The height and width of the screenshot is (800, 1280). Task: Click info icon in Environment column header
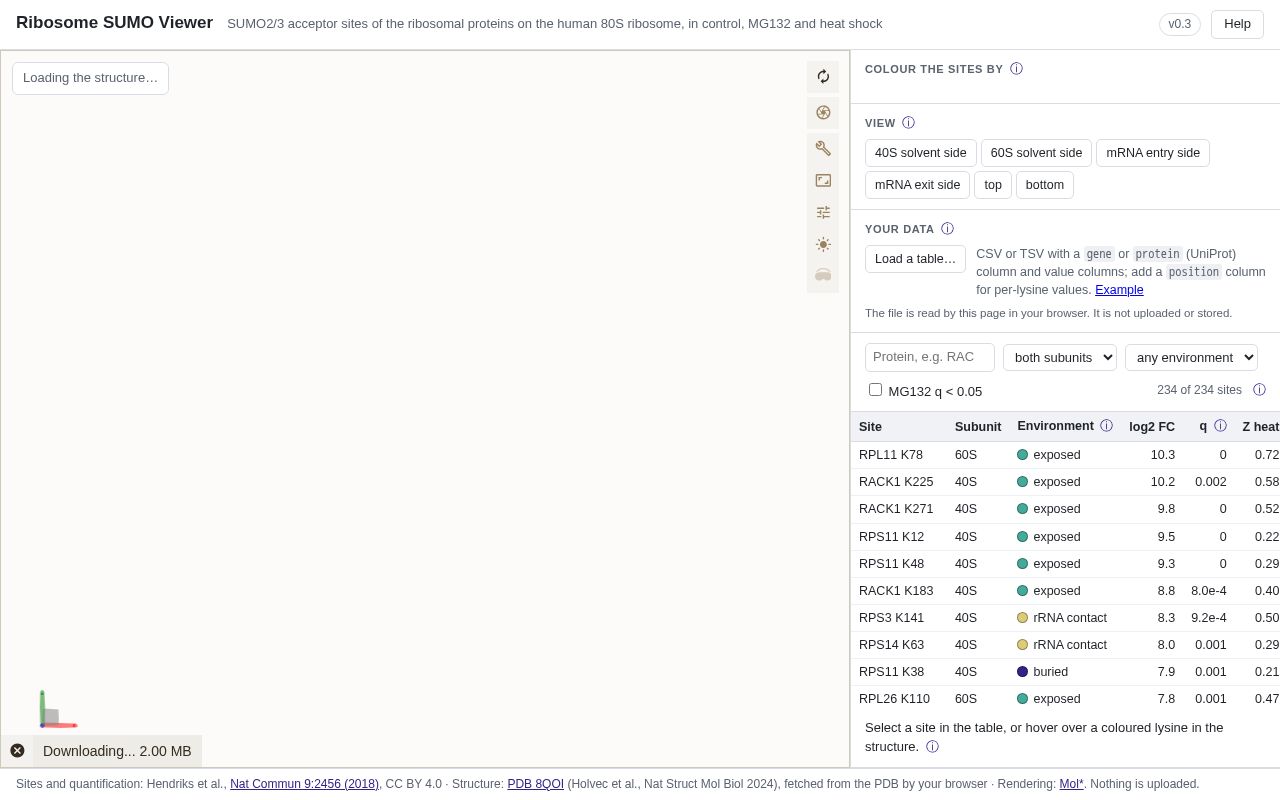(x=1106, y=426)
